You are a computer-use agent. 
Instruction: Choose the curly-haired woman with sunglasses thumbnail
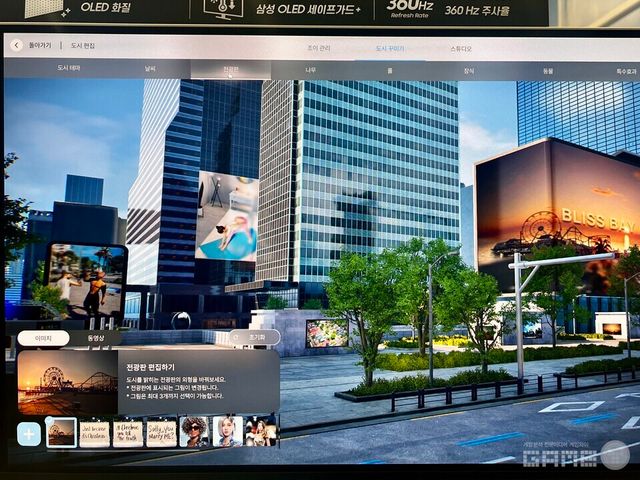tap(194, 432)
